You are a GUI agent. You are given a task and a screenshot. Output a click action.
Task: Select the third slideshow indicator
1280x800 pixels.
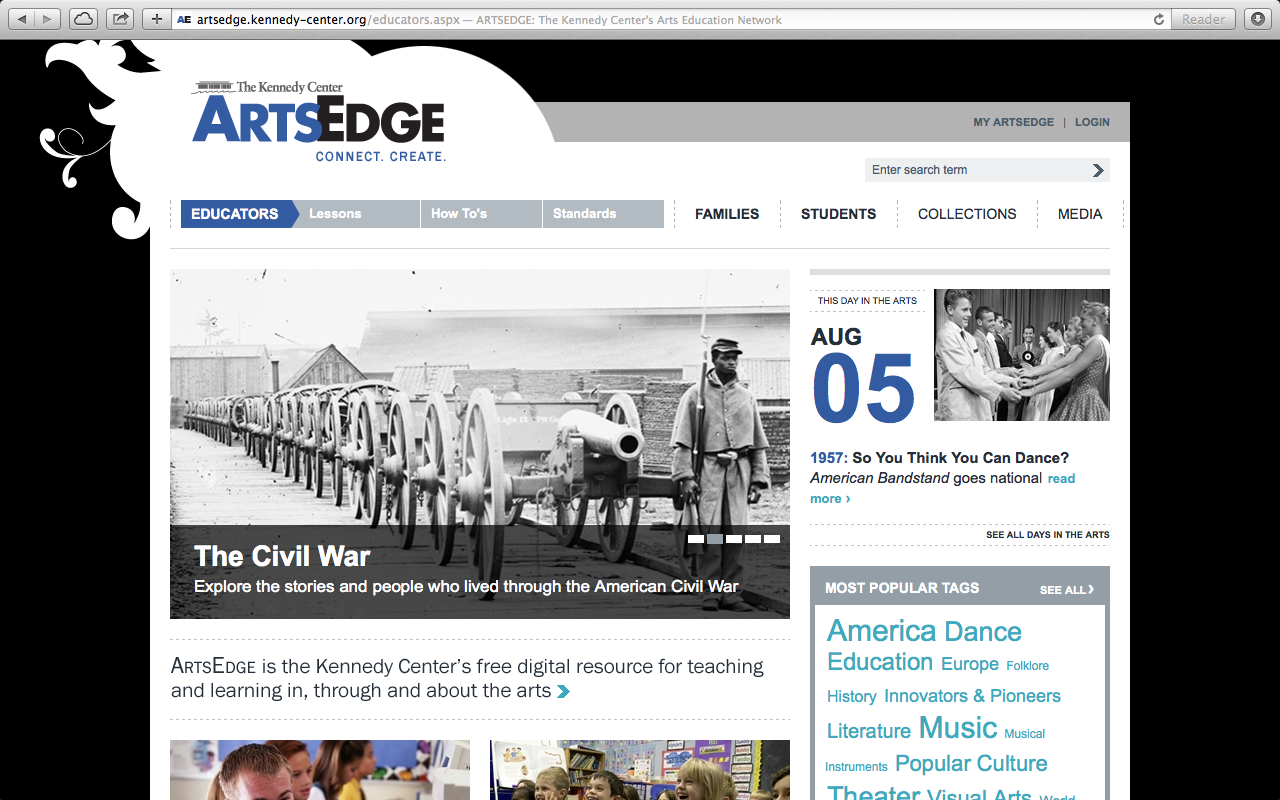pos(734,539)
